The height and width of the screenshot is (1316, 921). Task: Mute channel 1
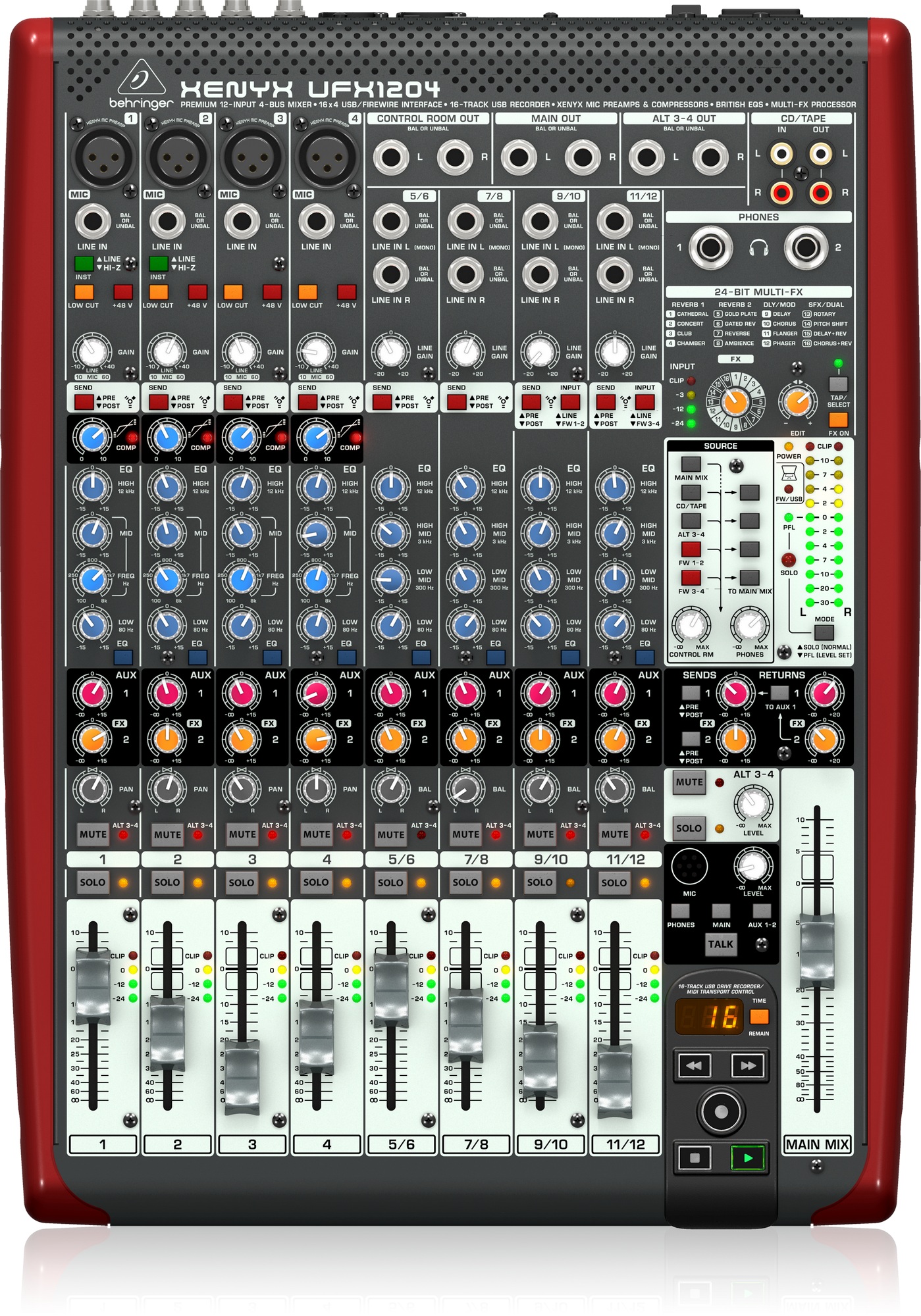pos(93,834)
